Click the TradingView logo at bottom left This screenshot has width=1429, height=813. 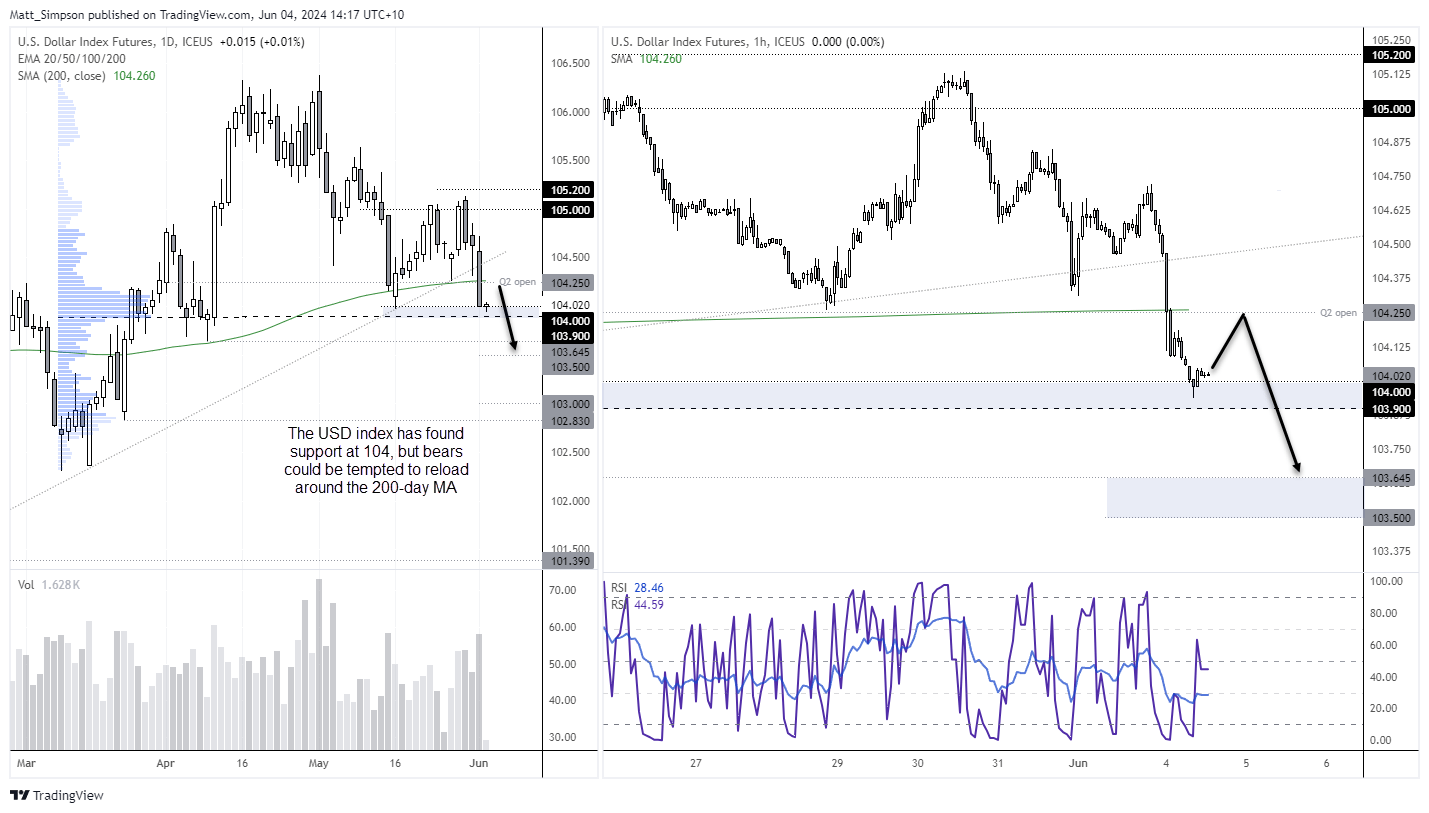pos(57,796)
